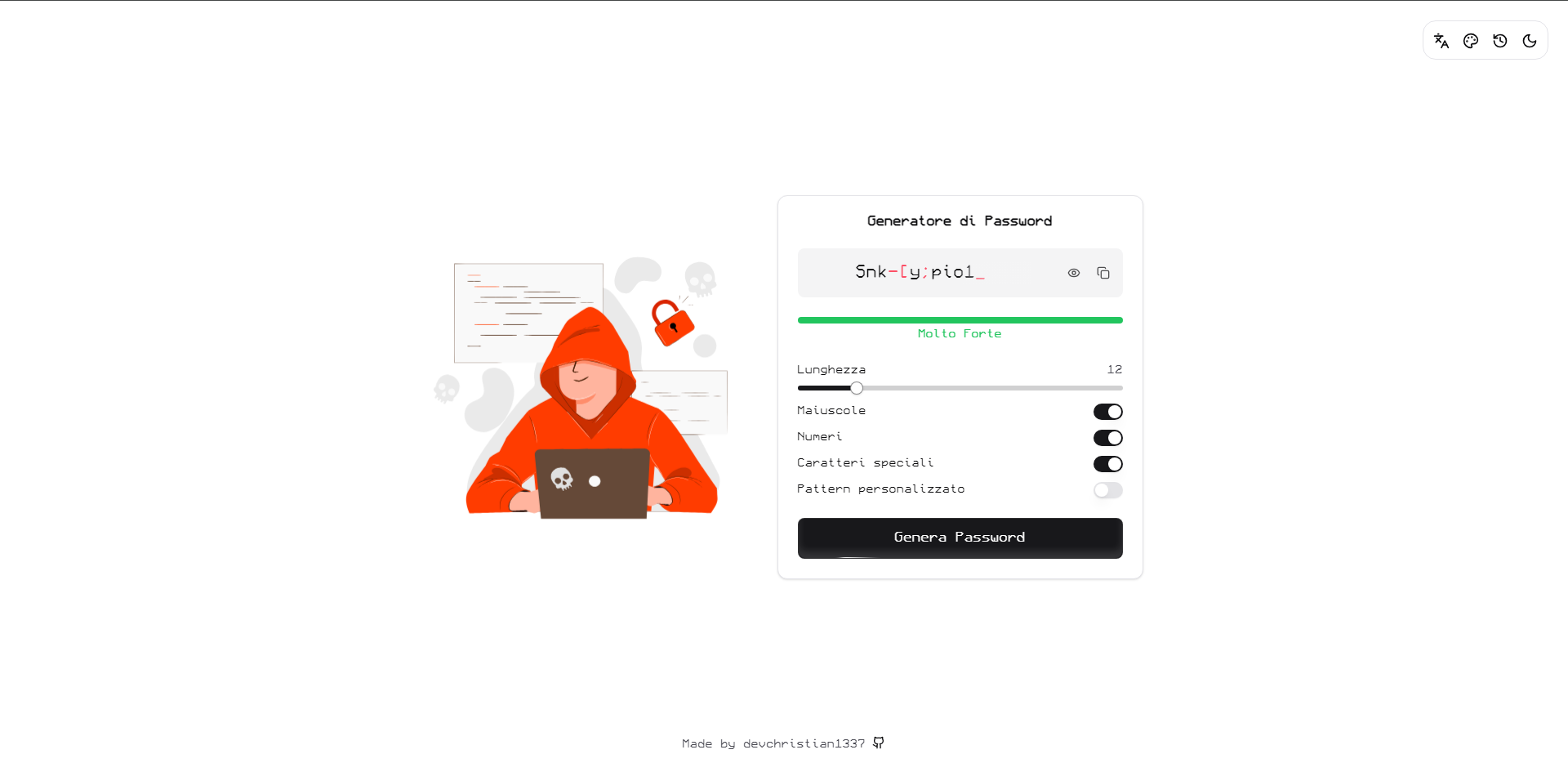Hide the password using the eye icon

coord(1074,273)
